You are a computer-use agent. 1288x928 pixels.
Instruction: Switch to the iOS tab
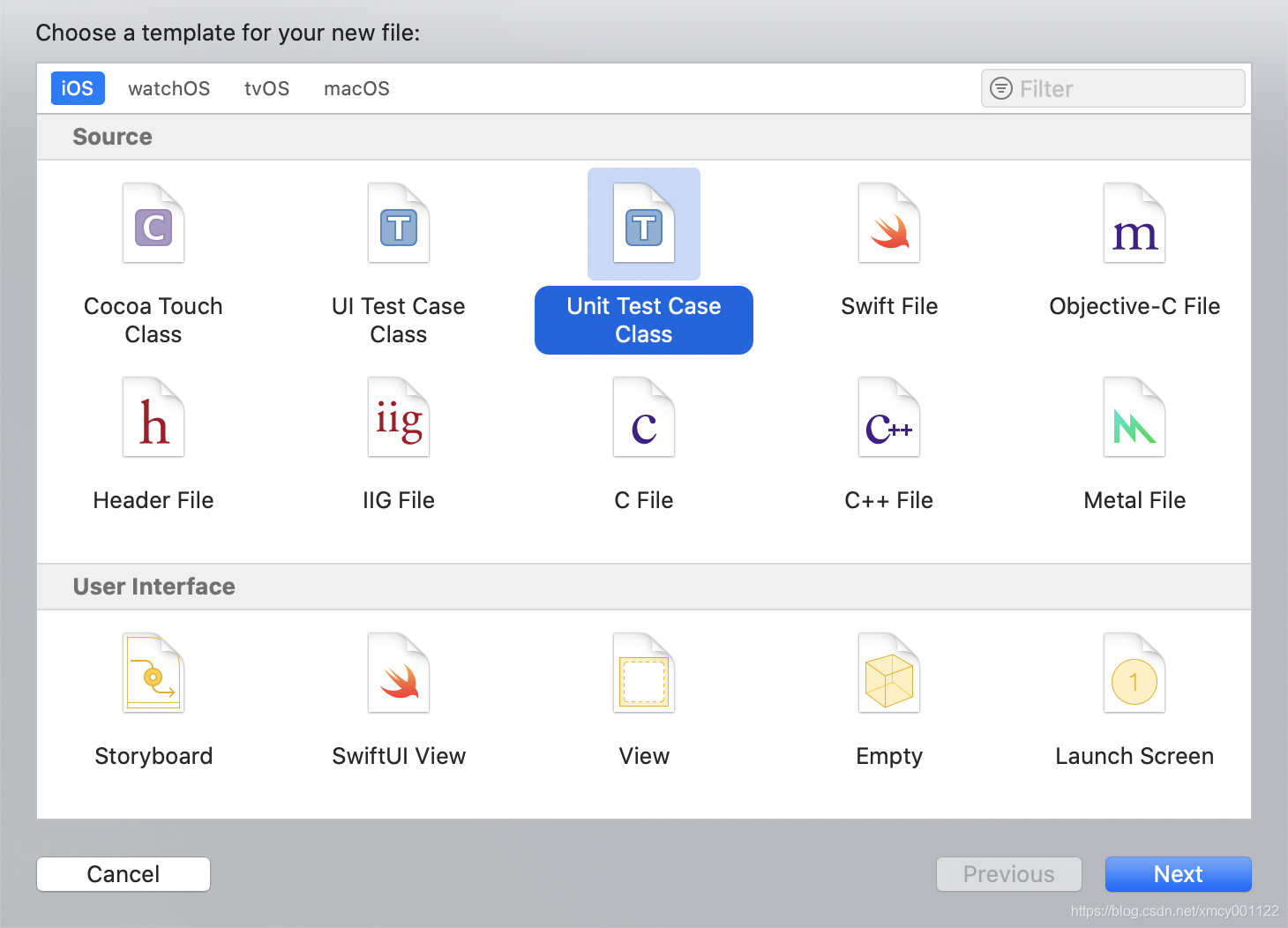(x=78, y=88)
